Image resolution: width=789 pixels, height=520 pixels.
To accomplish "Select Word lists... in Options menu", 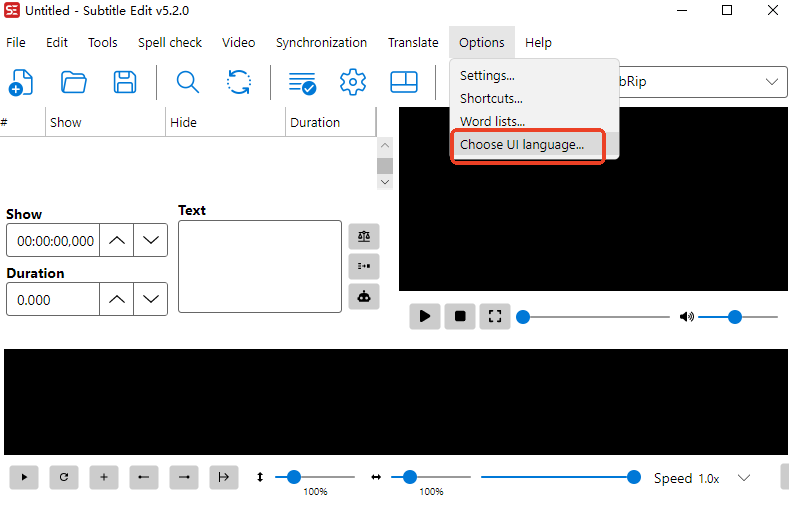I will coord(534,121).
